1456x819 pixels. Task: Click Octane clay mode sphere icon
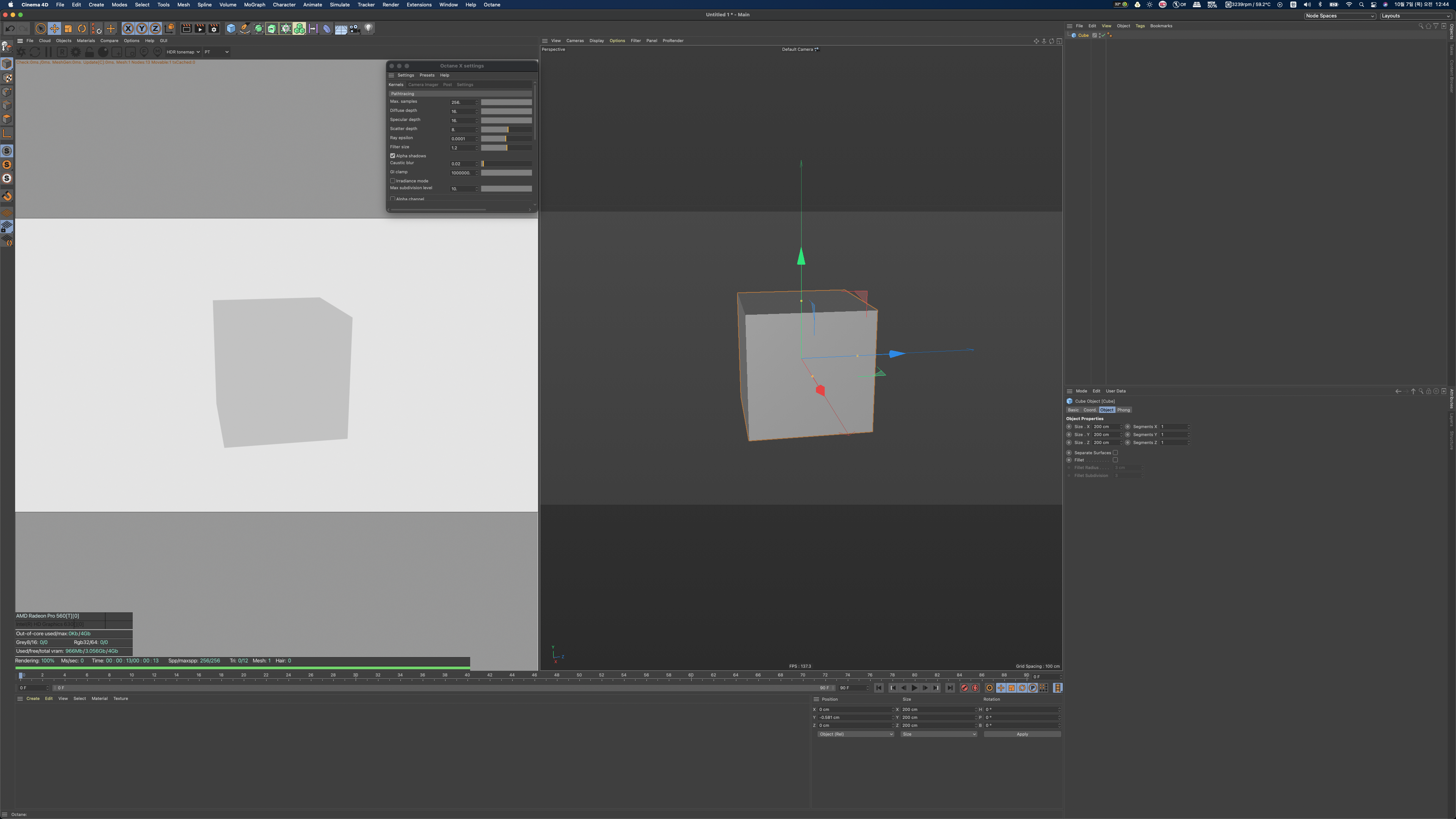point(103,52)
